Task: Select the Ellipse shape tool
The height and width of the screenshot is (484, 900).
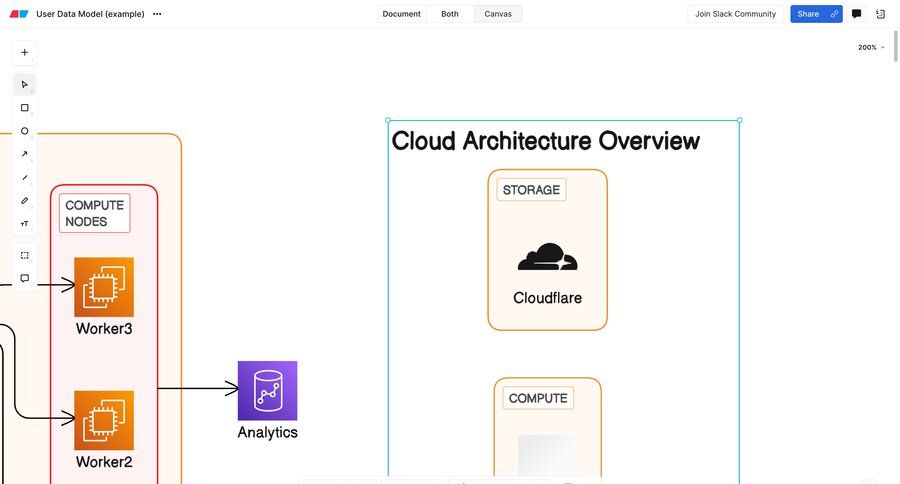Action: click(x=25, y=131)
